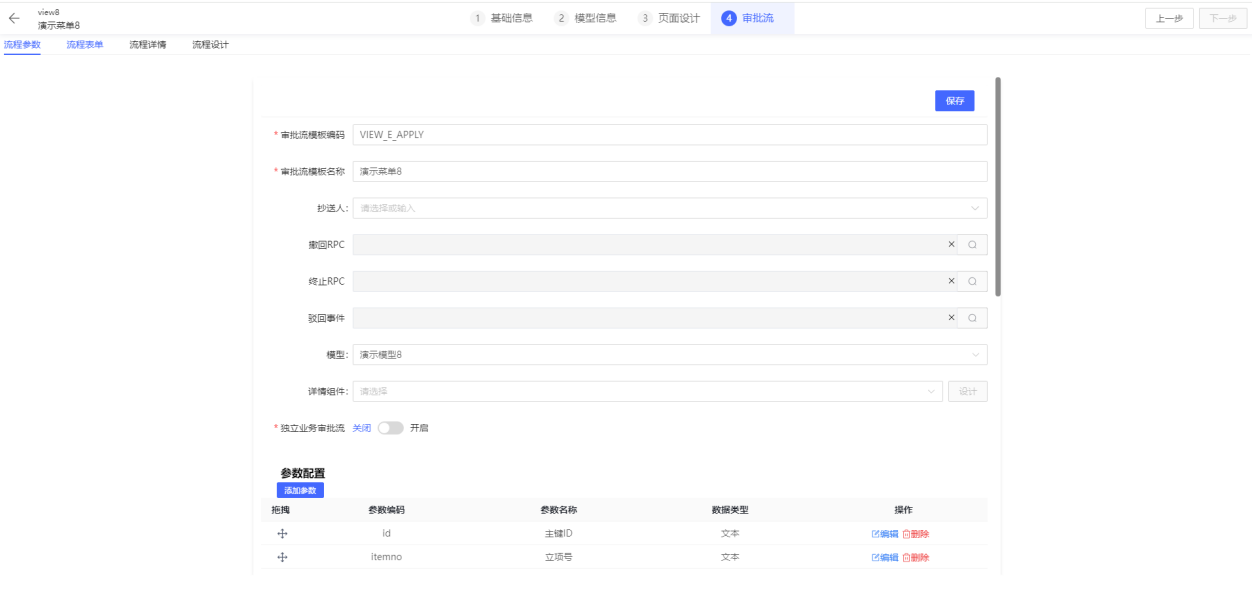
Task: Click the 添加参数 button
Action: pyautogui.click(x=300, y=490)
